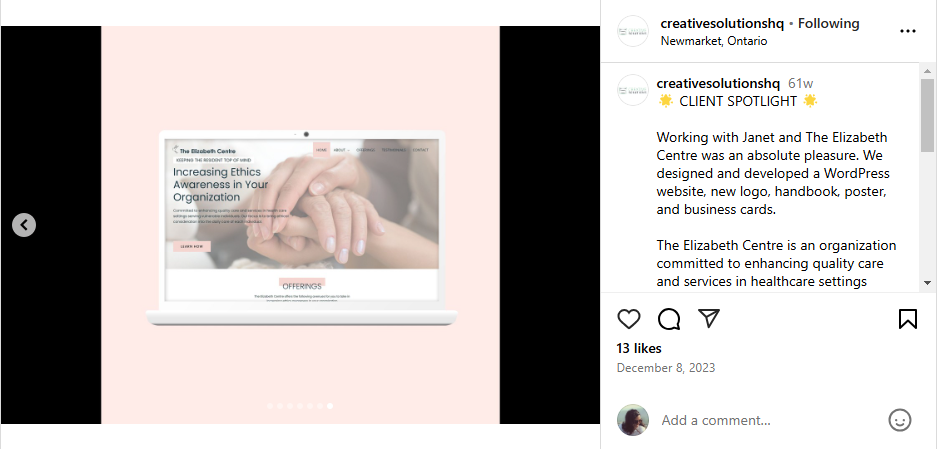This screenshot has width=937, height=449.
Task: Click the caption scrollbar up arrow
Action: coord(927,71)
